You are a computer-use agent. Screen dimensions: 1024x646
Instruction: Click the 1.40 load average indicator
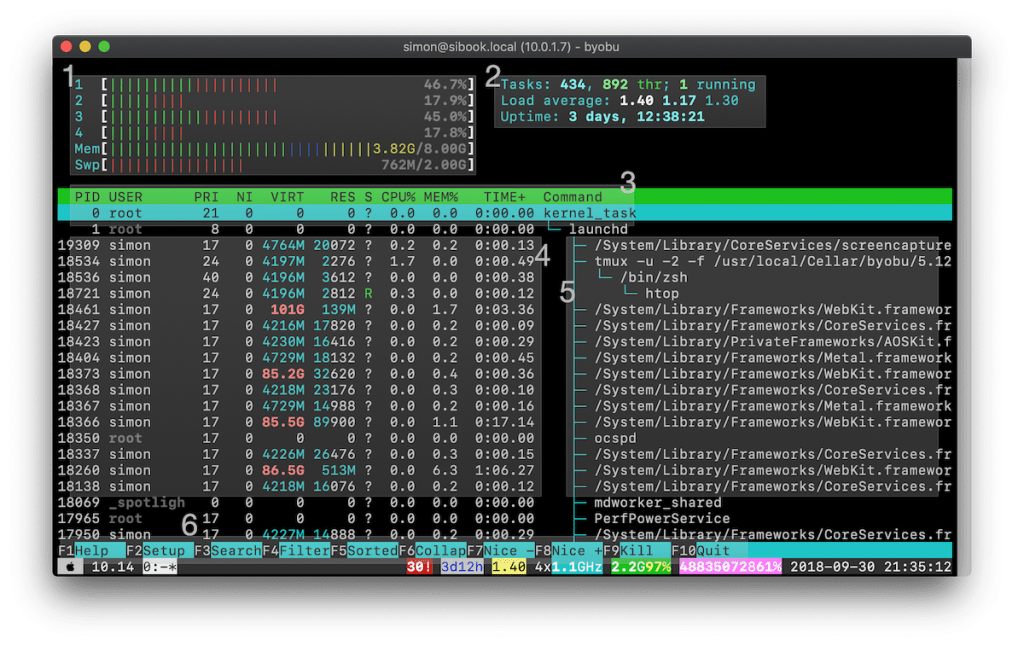pos(508,567)
